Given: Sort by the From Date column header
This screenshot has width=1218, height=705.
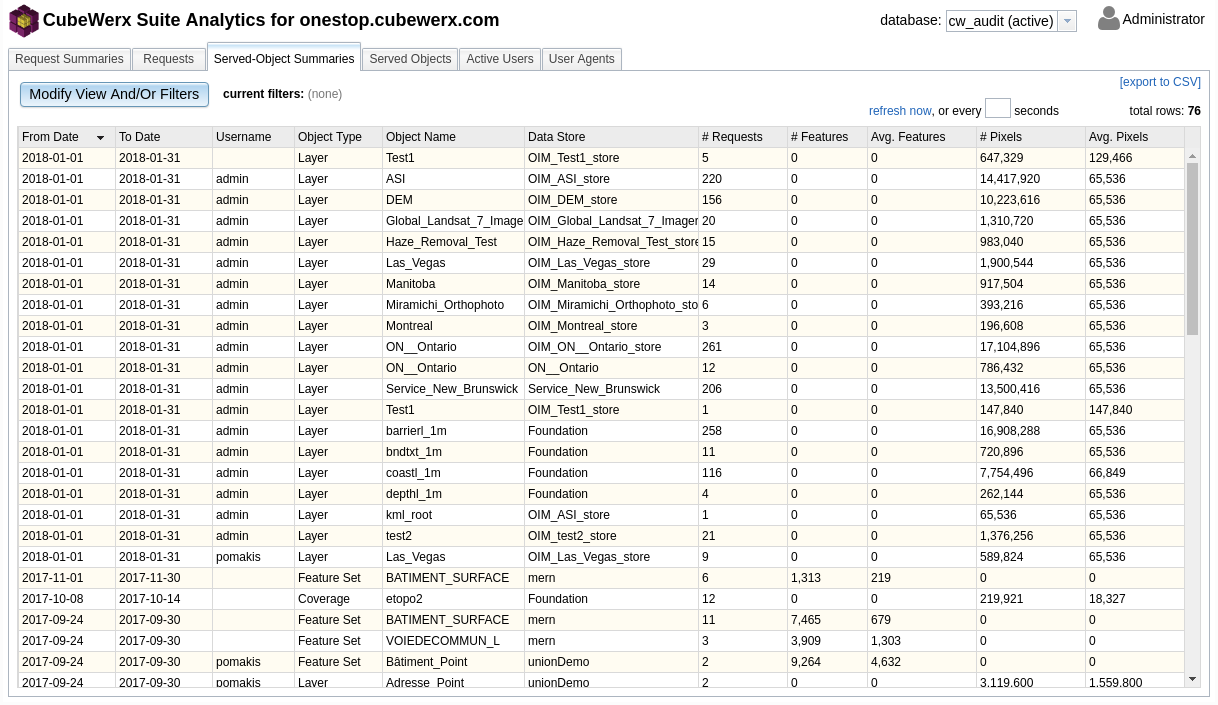Looking at the screenshot, I should 66,137.
